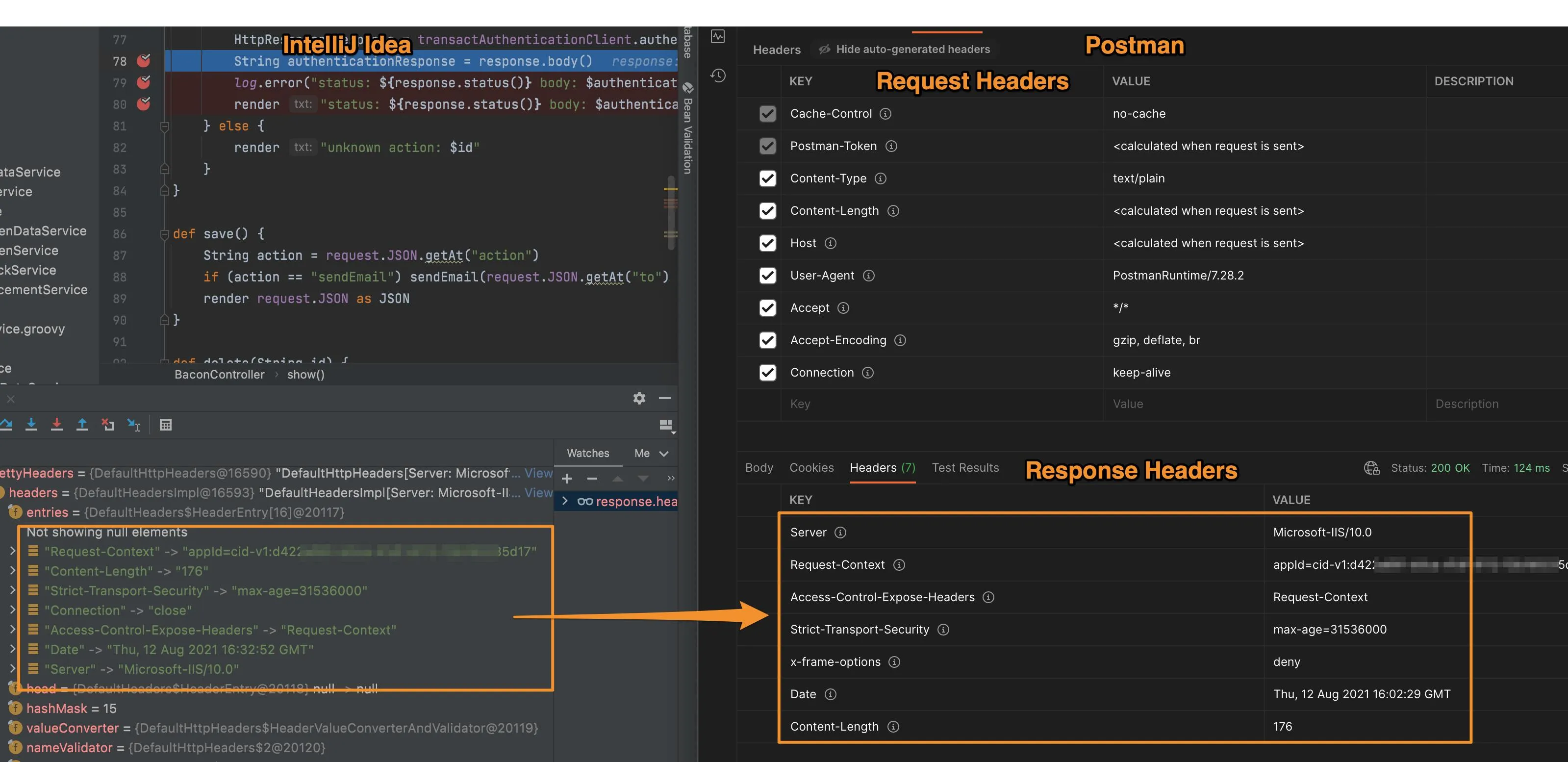
Task: Add a new watch with plus icon
Action: 567,479
